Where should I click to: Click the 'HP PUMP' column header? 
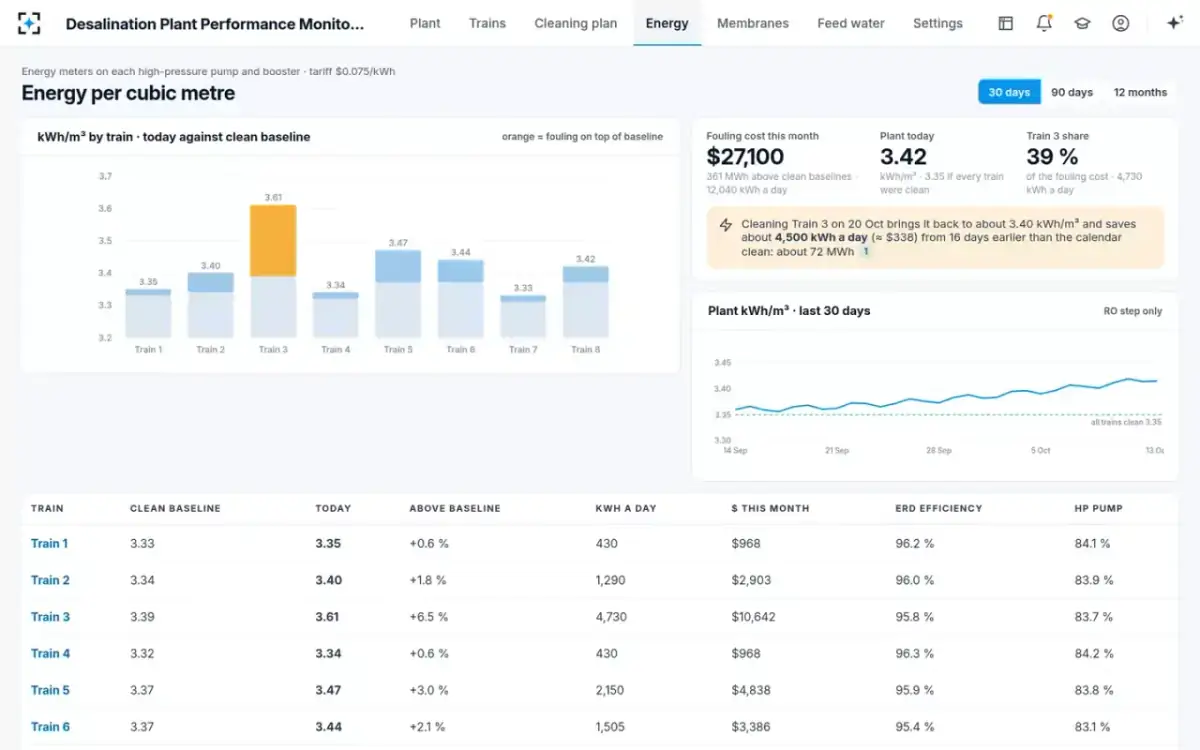[1098, 508]
